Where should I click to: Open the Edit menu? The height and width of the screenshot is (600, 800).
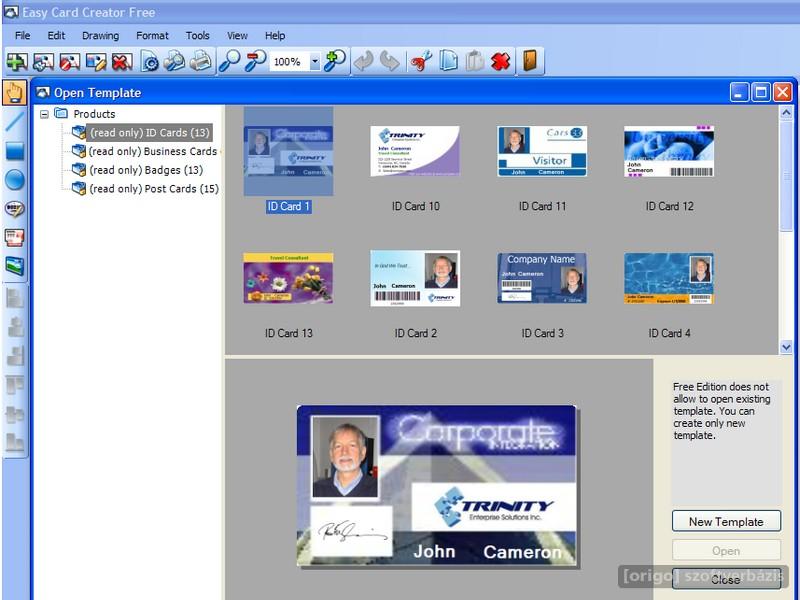(56, 36)
